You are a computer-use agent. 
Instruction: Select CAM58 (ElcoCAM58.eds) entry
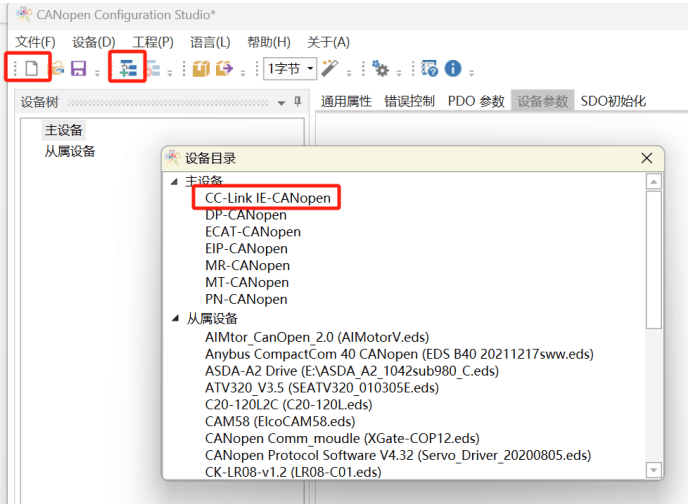point(280,422)
